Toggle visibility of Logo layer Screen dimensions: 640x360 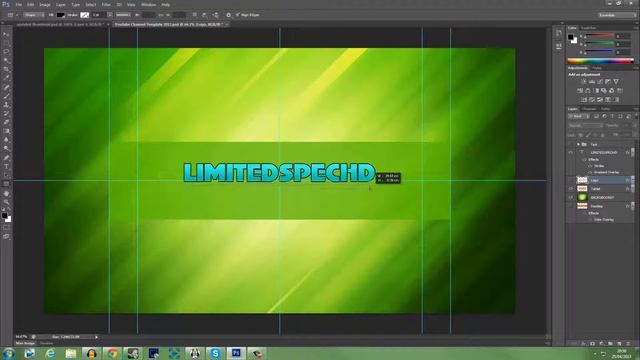[571, 180]
